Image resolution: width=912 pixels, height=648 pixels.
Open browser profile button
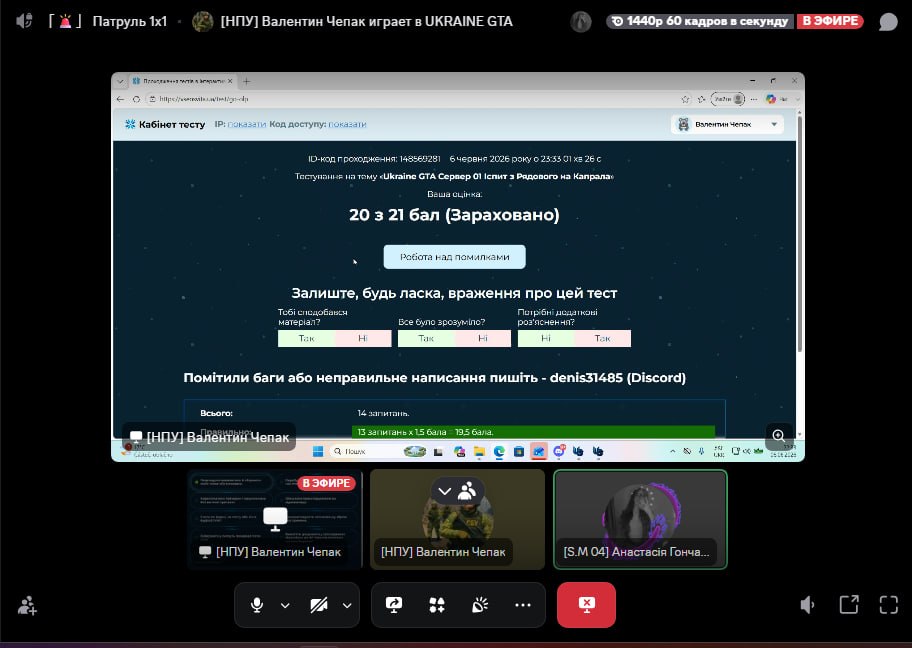click(728, 99)
